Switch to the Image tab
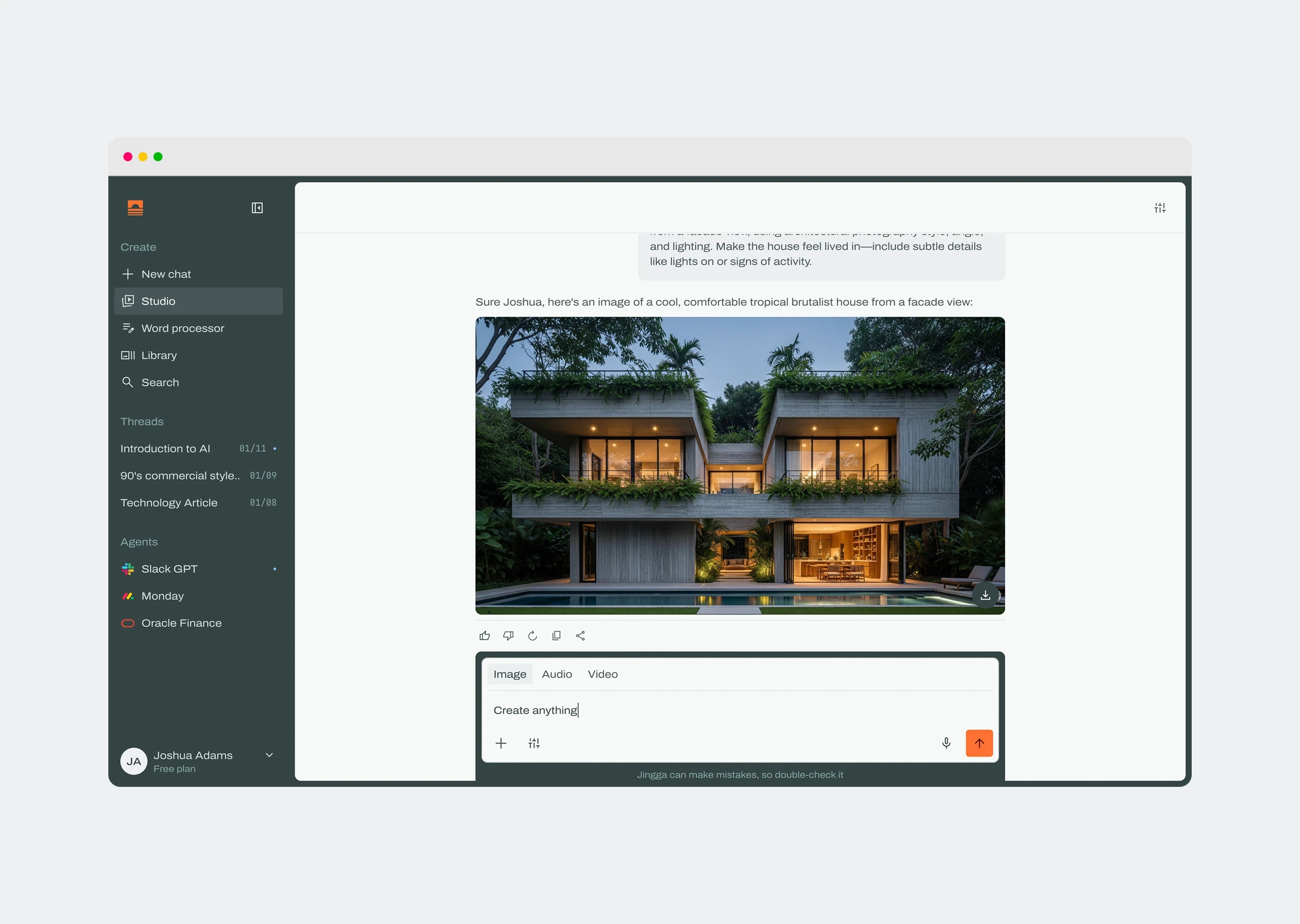1300x924 pixels. click(510, 674)
